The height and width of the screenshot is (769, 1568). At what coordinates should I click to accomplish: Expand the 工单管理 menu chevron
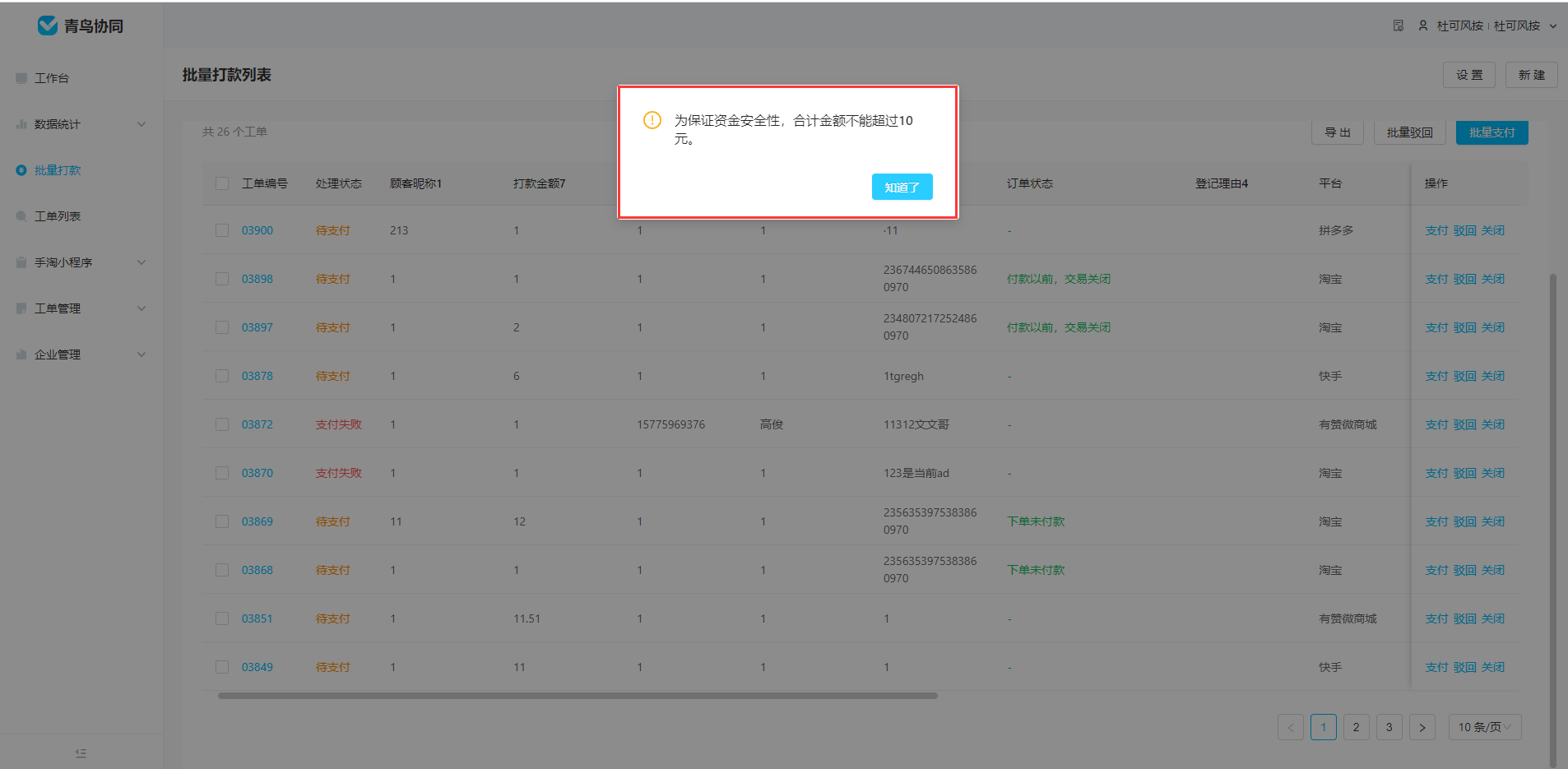(141, 308)
